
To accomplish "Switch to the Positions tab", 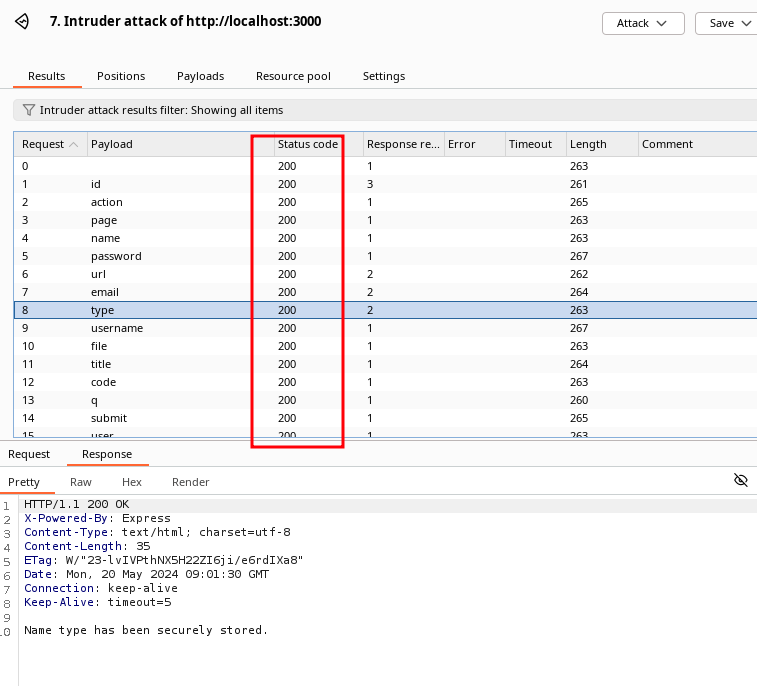I will pyautogui.click(x=121, y=76).
